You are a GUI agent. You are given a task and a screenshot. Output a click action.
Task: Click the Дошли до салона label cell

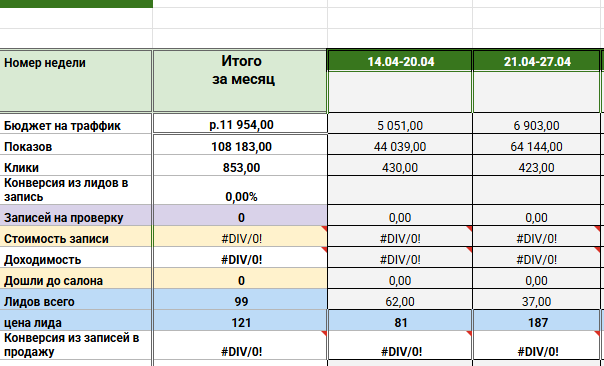tap(76, 280)
